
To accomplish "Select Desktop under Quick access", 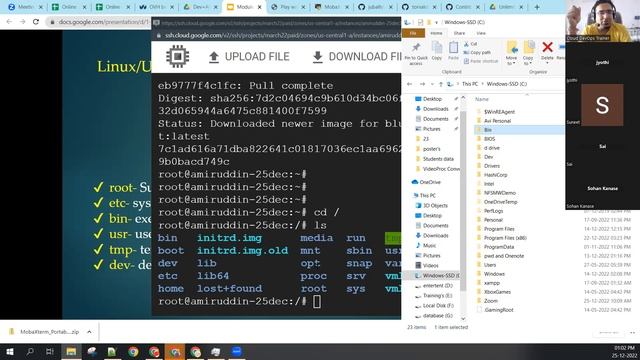I will coord(432,99).
